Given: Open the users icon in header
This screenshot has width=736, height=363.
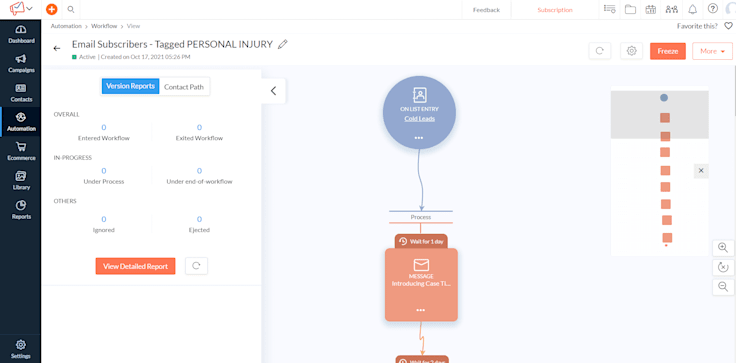Looking at the screenshot, I should click(672, 9).
